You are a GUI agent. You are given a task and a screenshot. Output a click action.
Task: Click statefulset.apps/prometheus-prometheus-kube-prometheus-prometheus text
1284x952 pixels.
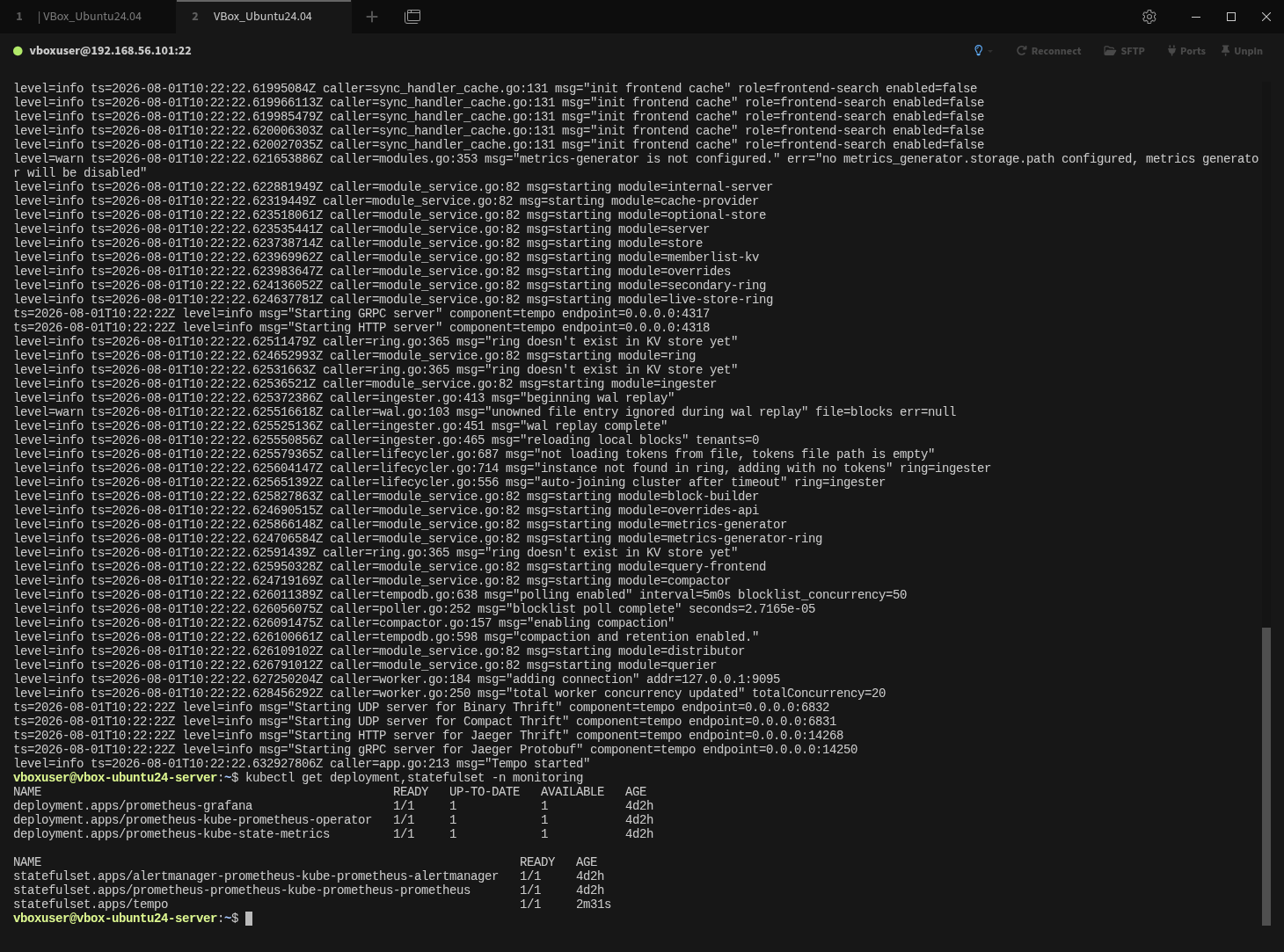[242, 890]
